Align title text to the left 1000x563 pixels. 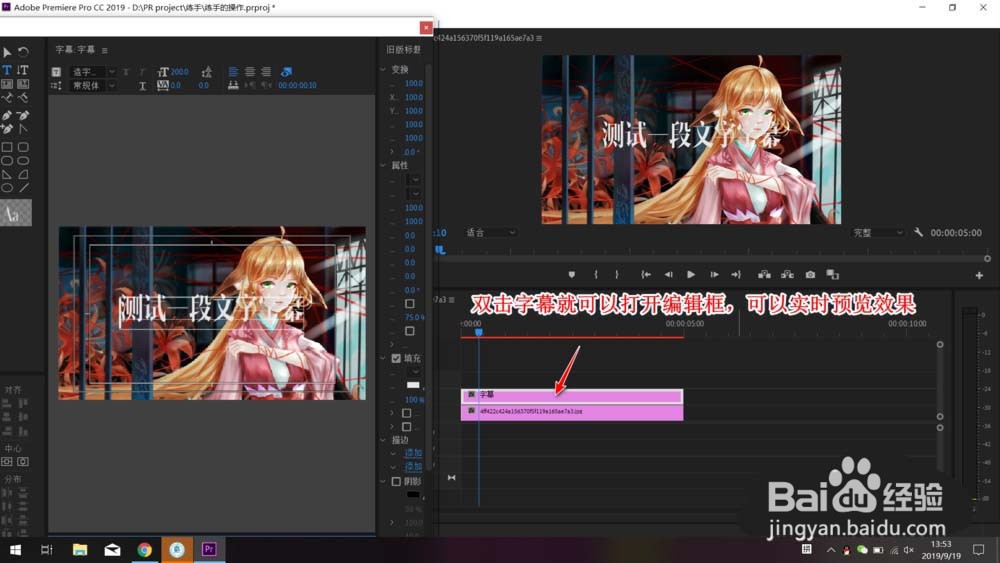click(233, 72)
